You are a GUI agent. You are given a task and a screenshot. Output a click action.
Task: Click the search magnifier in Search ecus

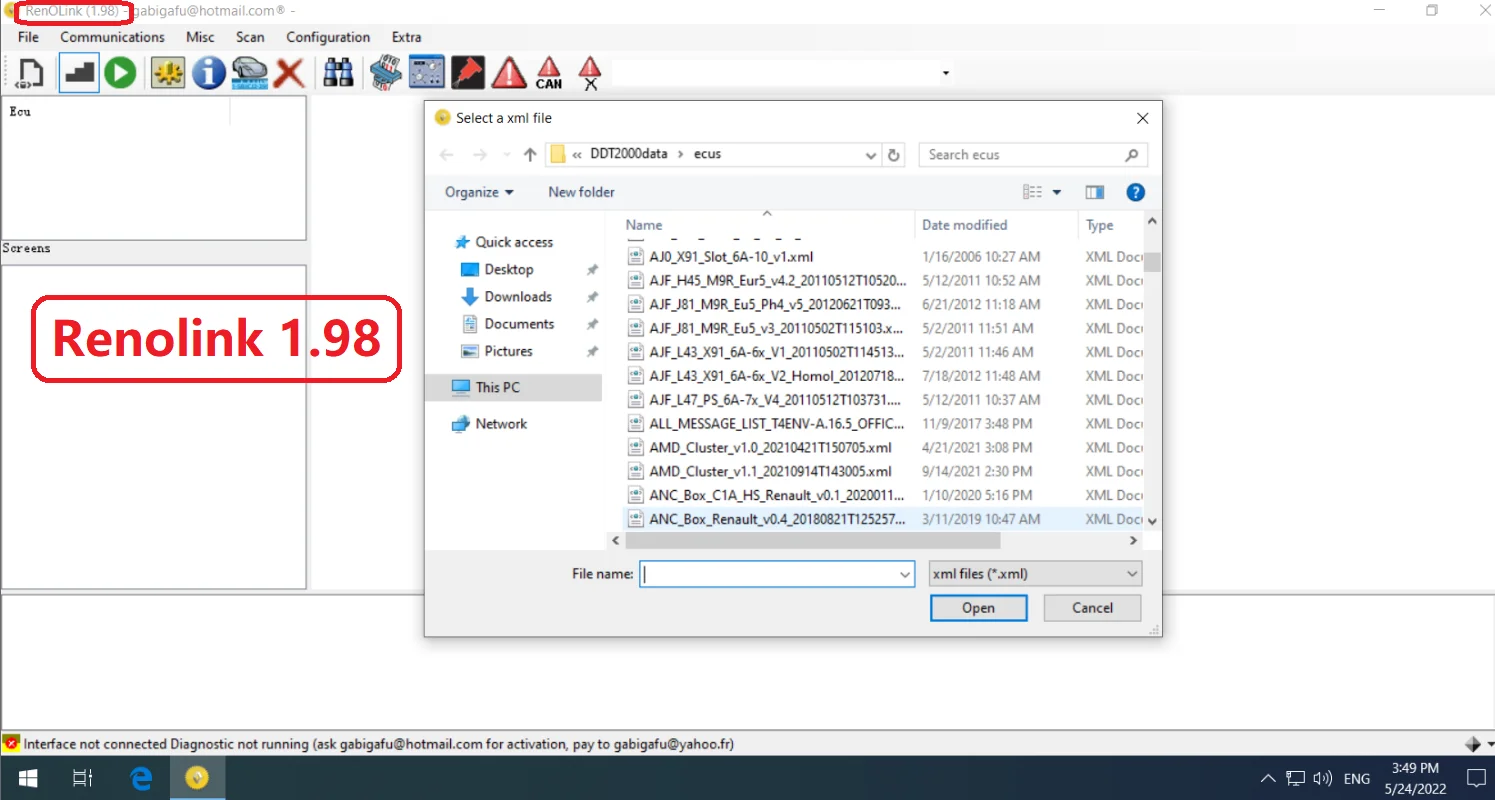click(1131, 155)
